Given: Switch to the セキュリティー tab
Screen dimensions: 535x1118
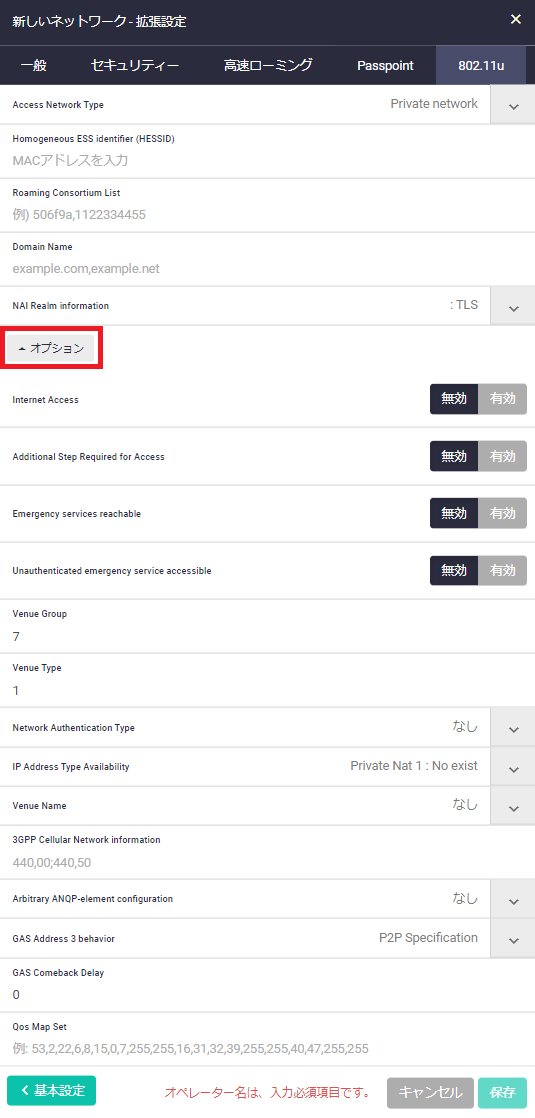Looking at the screenshot, I should pos(135,66).
